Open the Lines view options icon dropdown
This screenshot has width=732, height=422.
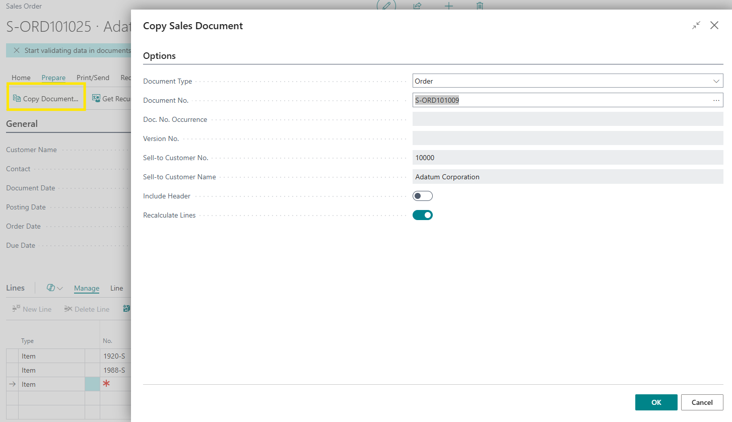(54, 288)
